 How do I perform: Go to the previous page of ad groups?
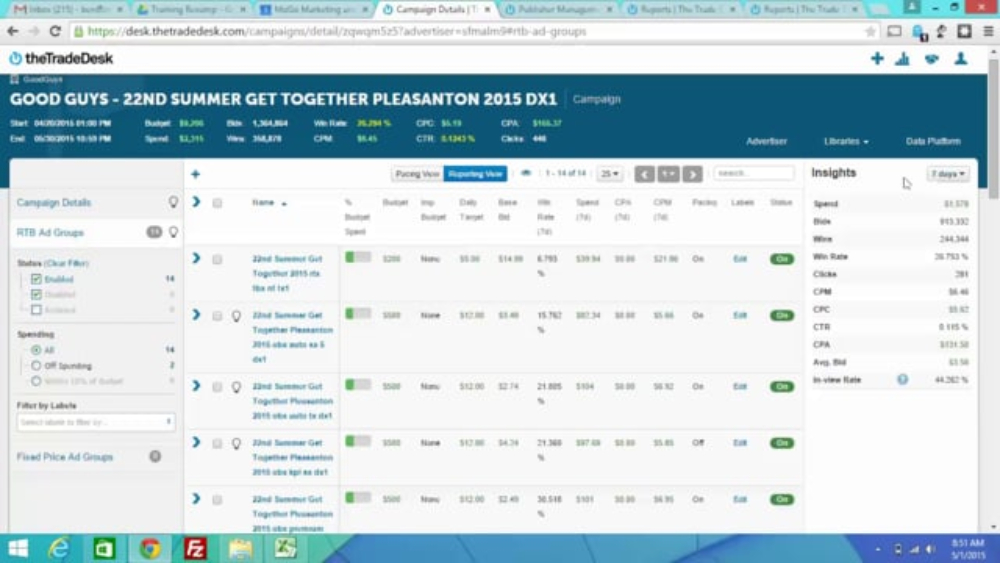coord(644,173)
